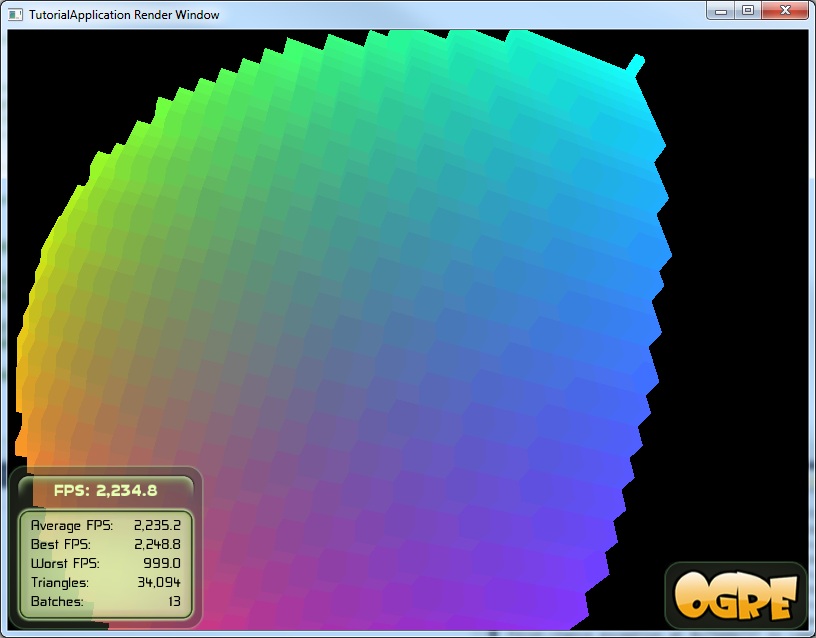Maximize the TutorialApplication Render Window
816x638 pixels.
click(x=747, y=10)
